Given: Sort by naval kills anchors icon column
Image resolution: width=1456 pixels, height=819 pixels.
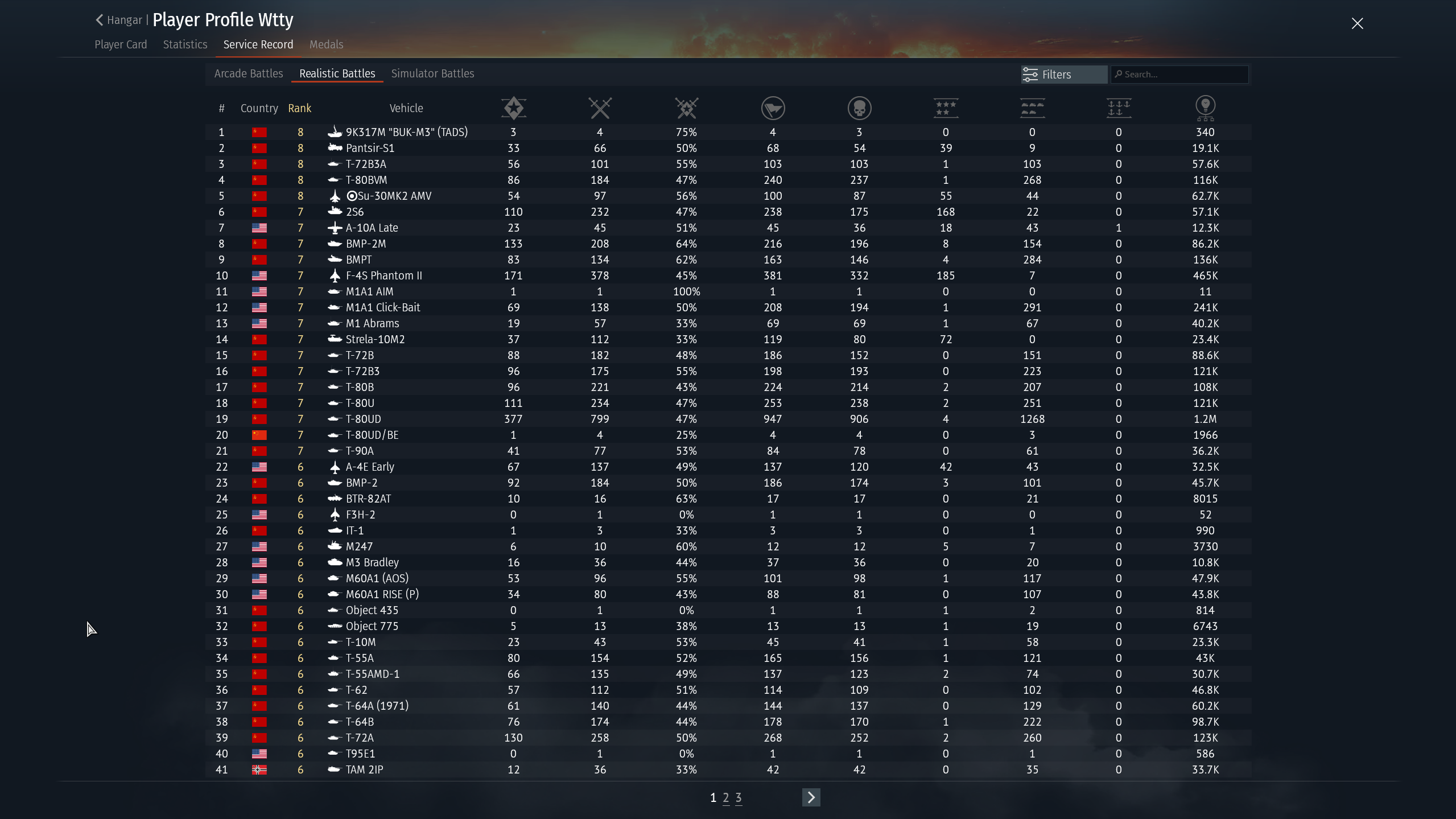Looking at the screenshot, I should point(1119,108).
